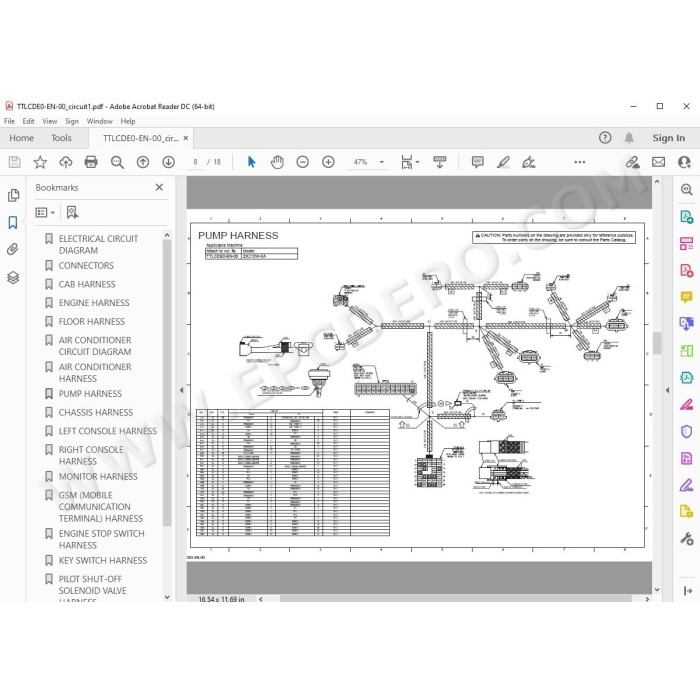Open LEFT CONSOLE HARNESS bookmark
Viewport: 700px width, 700px height.
[x=108, y=431]
